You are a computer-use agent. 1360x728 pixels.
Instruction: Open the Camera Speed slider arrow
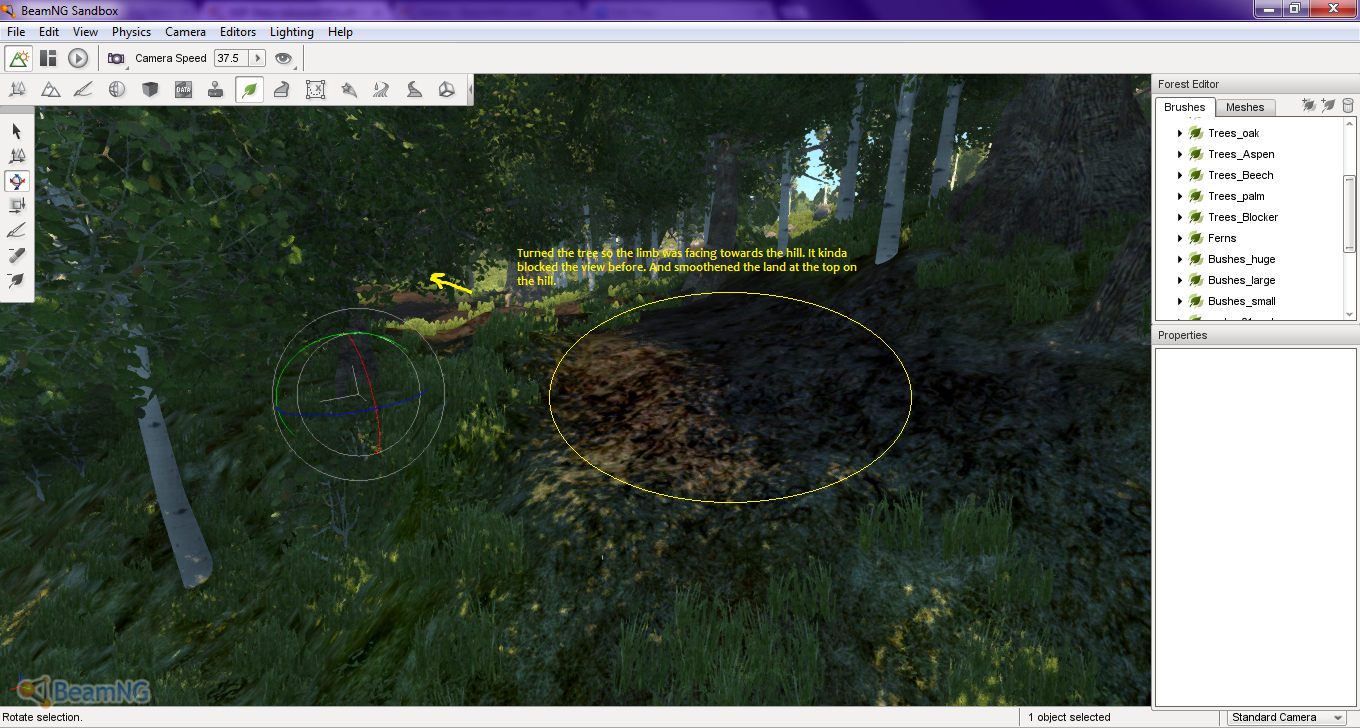pos(257,58)
